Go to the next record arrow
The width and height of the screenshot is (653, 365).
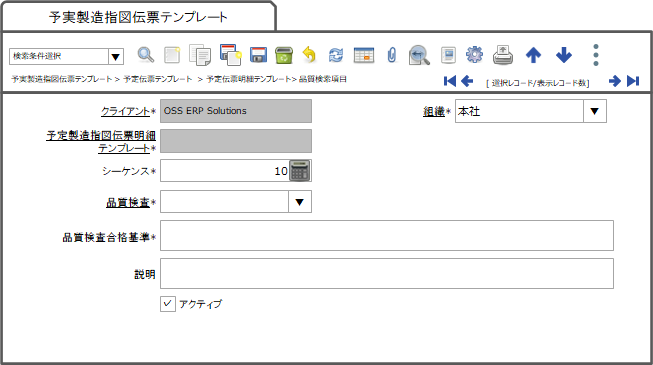coord(615,81)
